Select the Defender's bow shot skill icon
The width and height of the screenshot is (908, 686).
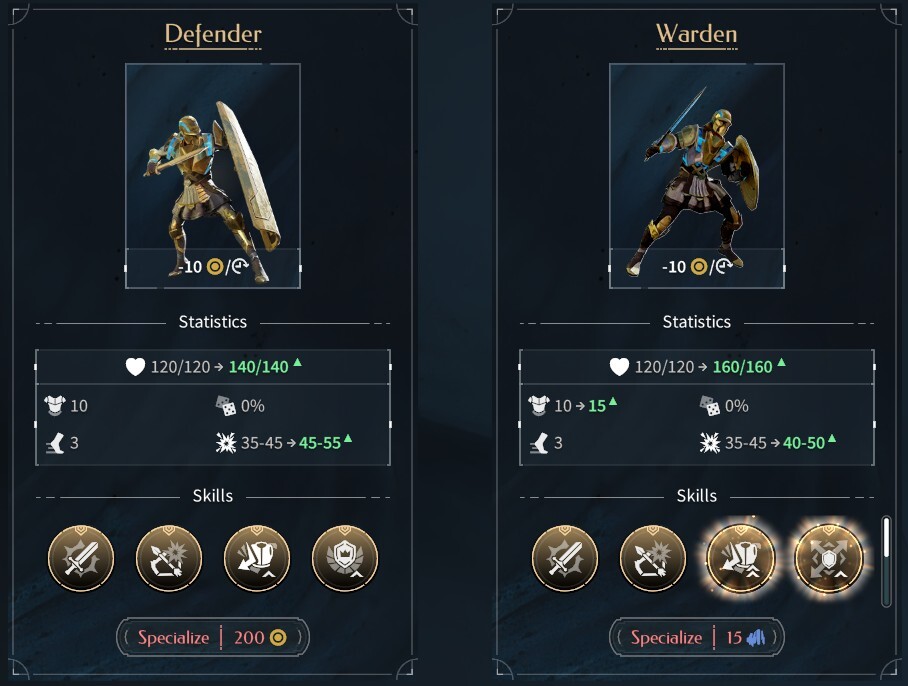(169, 558)
